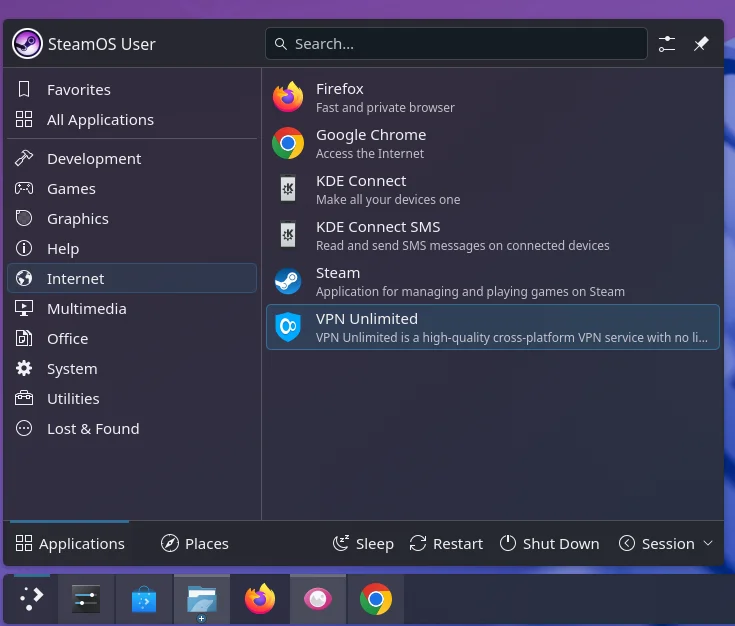This screenshot has height=626, width=735.
Task: Open the System category
Action: [x=132, y=369]
